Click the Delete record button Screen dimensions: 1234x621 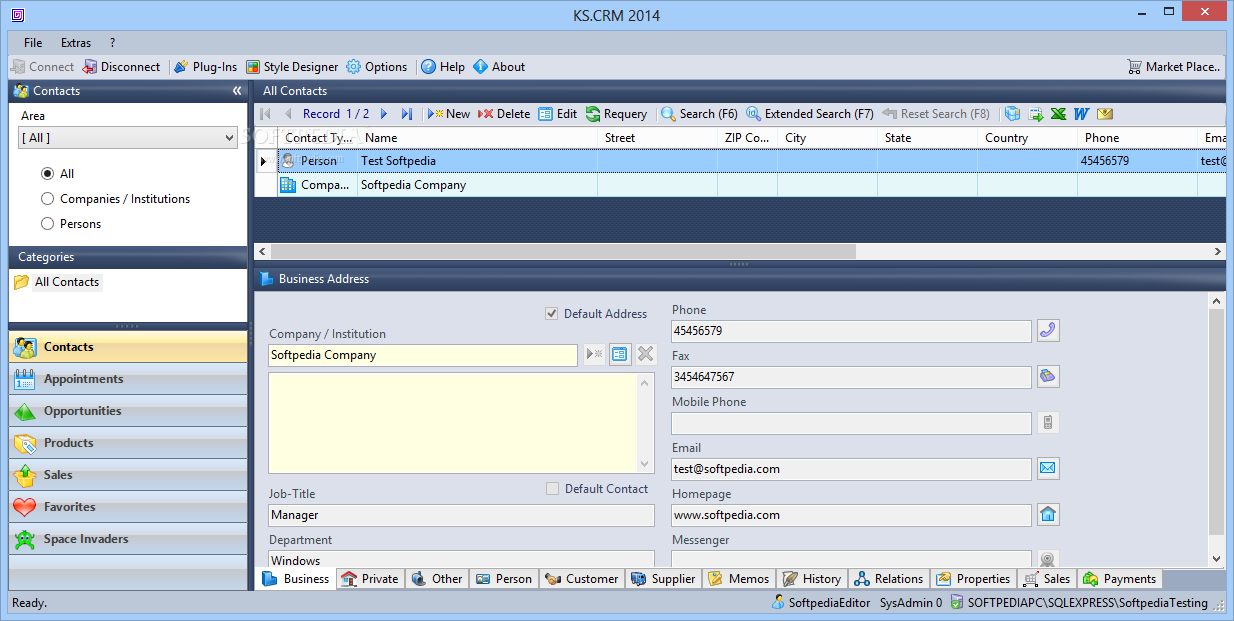point(504,114)
